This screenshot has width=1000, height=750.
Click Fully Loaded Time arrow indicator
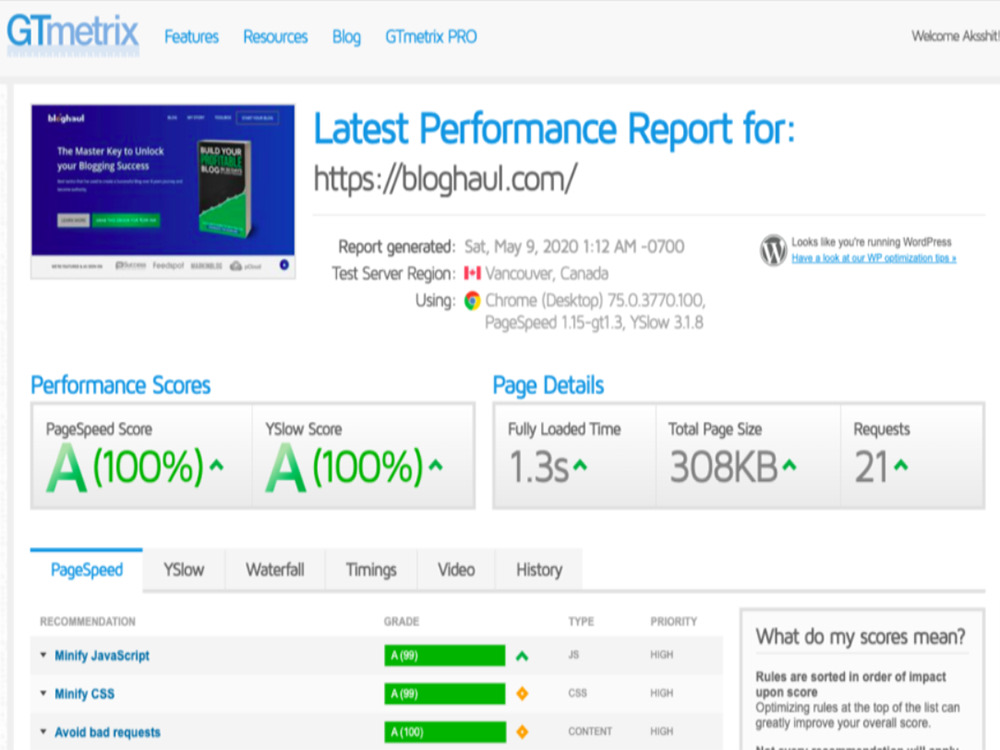(x=580, y=465)
